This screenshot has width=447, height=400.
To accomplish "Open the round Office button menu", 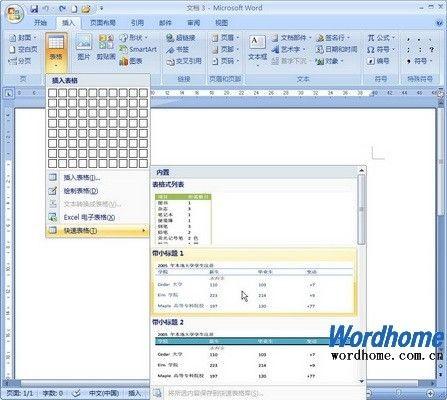I will [14, 14].
